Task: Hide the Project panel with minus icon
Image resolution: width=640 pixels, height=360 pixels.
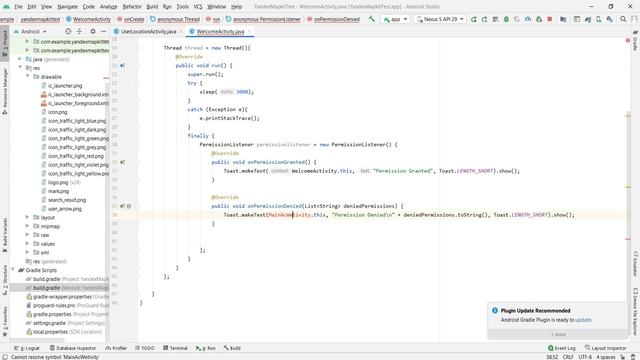Action: pyautogui.click(x=104, y=31)
